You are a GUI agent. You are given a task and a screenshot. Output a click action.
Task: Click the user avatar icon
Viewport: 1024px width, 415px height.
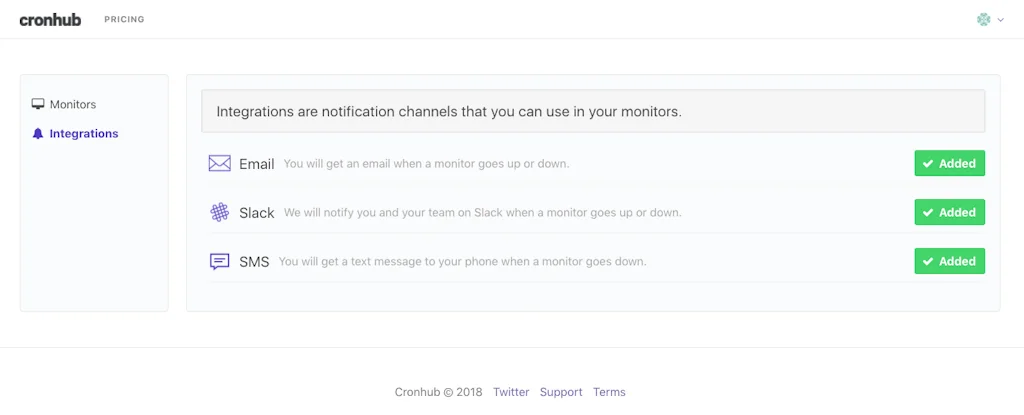click(983, 19)
